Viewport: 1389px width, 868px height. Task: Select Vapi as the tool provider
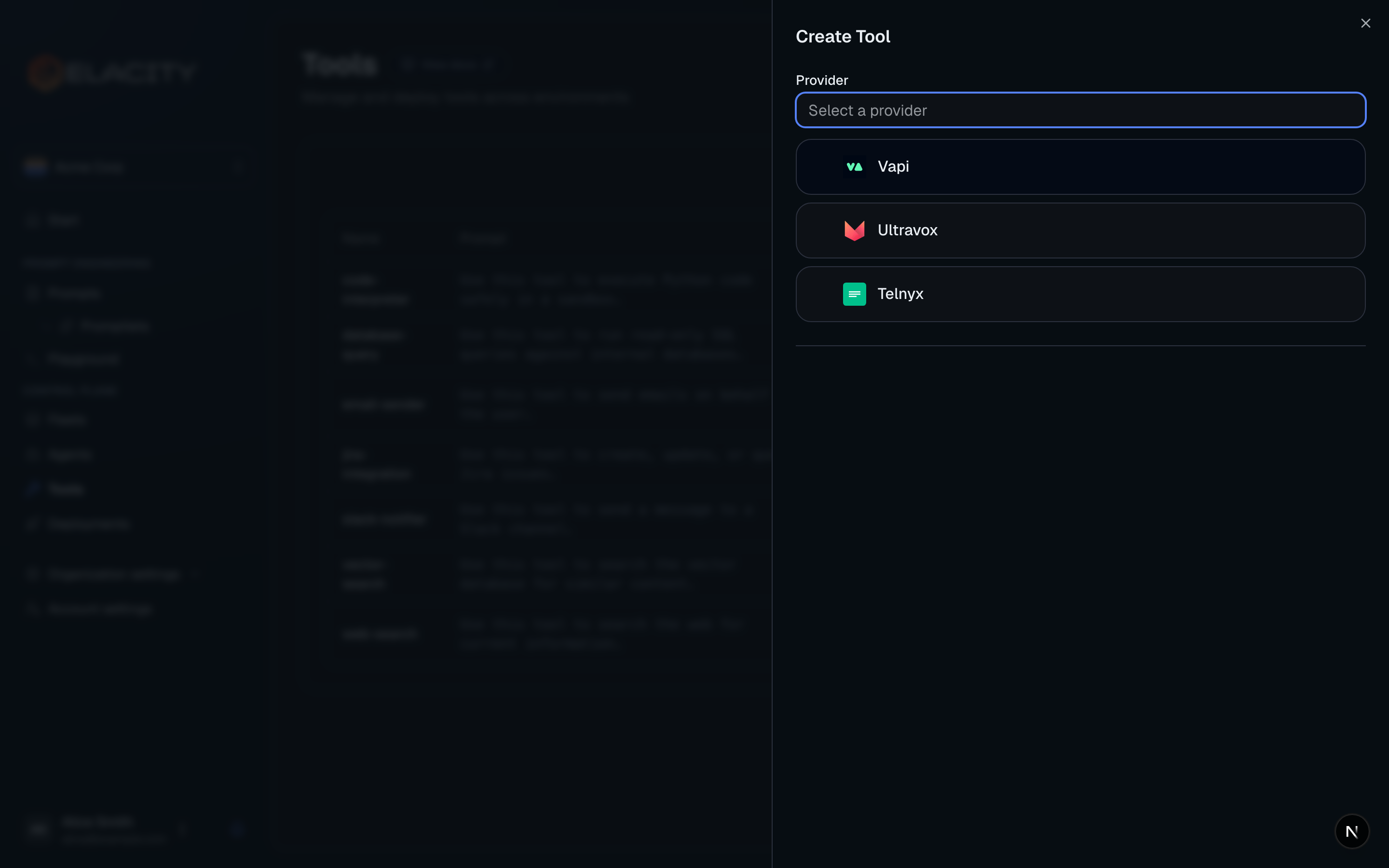[x=1080, y=166]
